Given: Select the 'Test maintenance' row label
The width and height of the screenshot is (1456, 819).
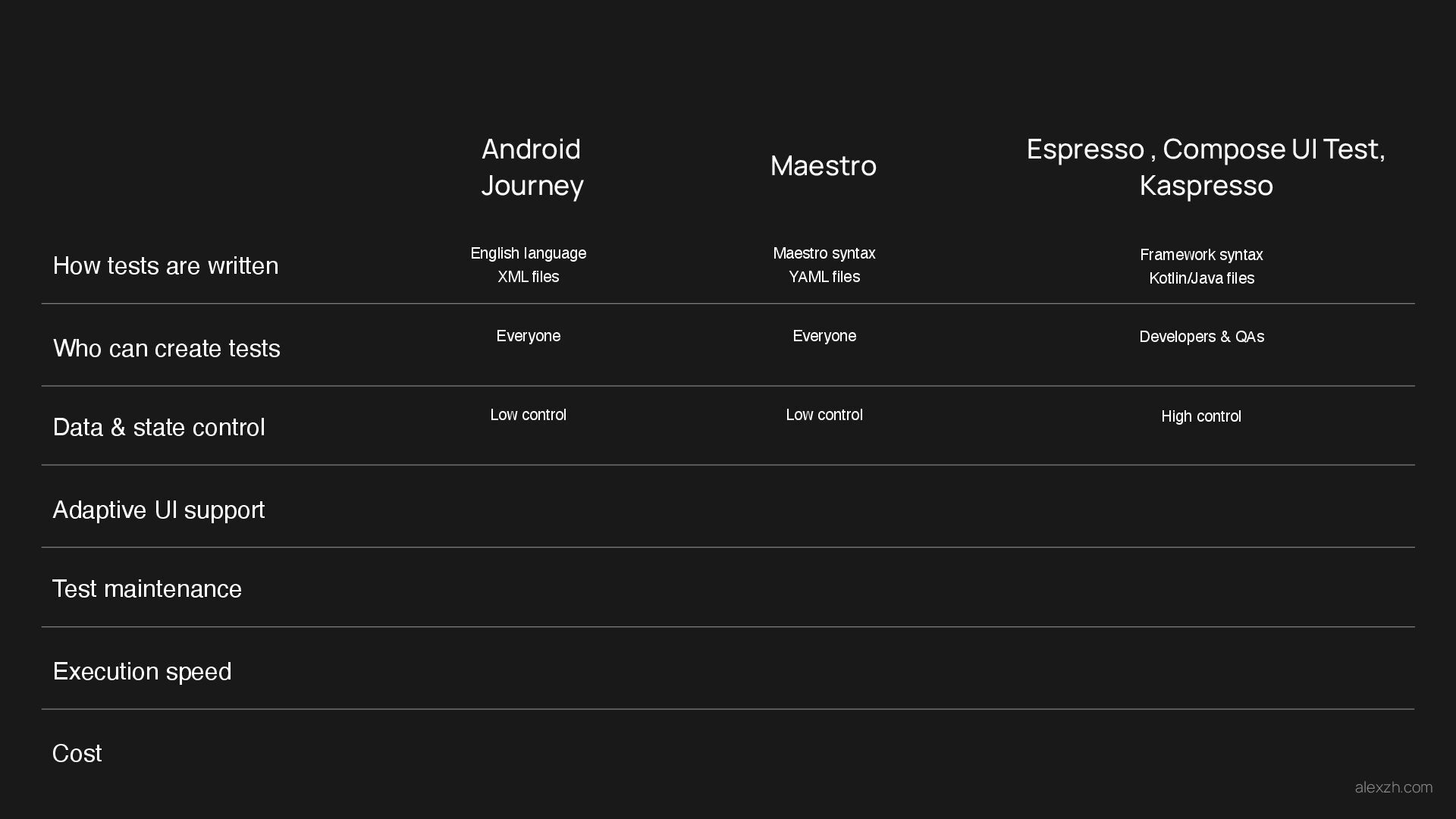Looking at the screenshot, I should (x=147, y=589).
